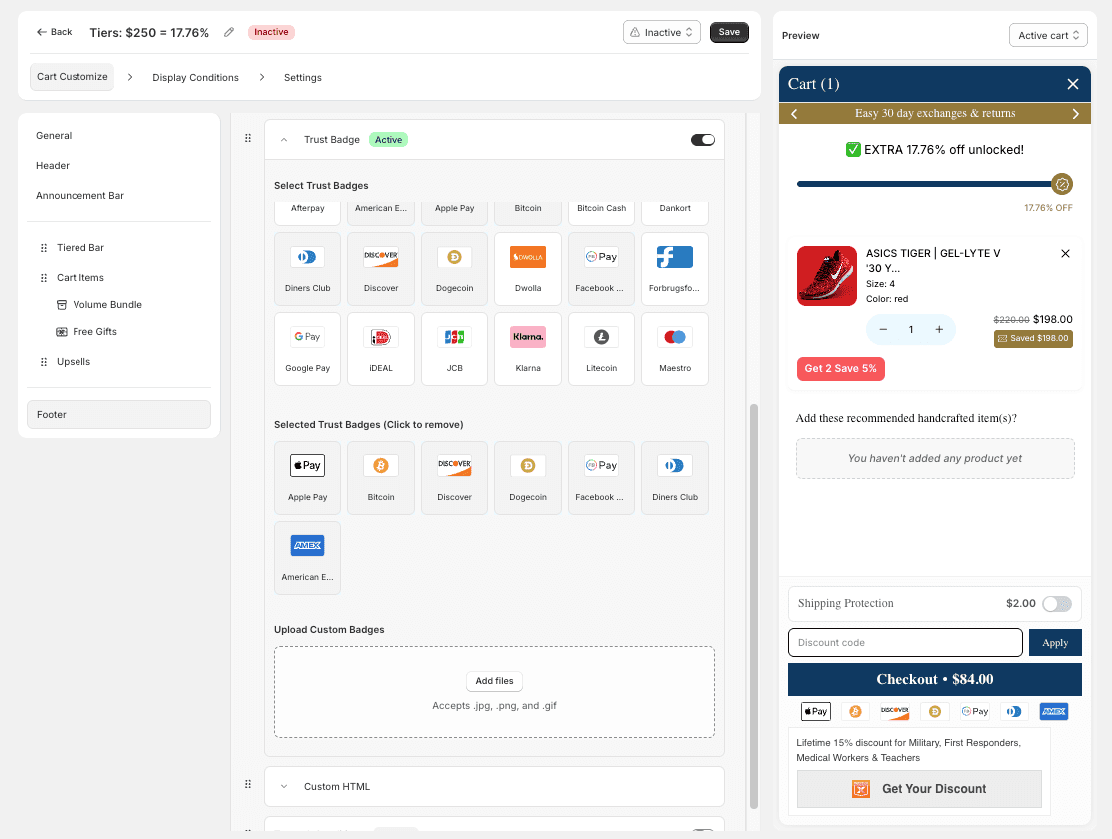This screenshot has width=1112, height=839.
Task: Click the drag handle beside Tiered Bar
Action: pos(44,248)
